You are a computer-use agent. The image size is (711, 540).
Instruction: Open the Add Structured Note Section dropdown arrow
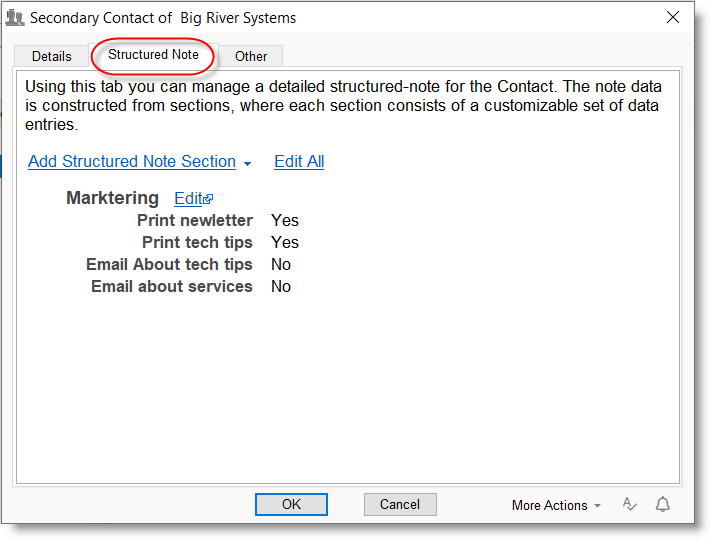tap(247, 163)
